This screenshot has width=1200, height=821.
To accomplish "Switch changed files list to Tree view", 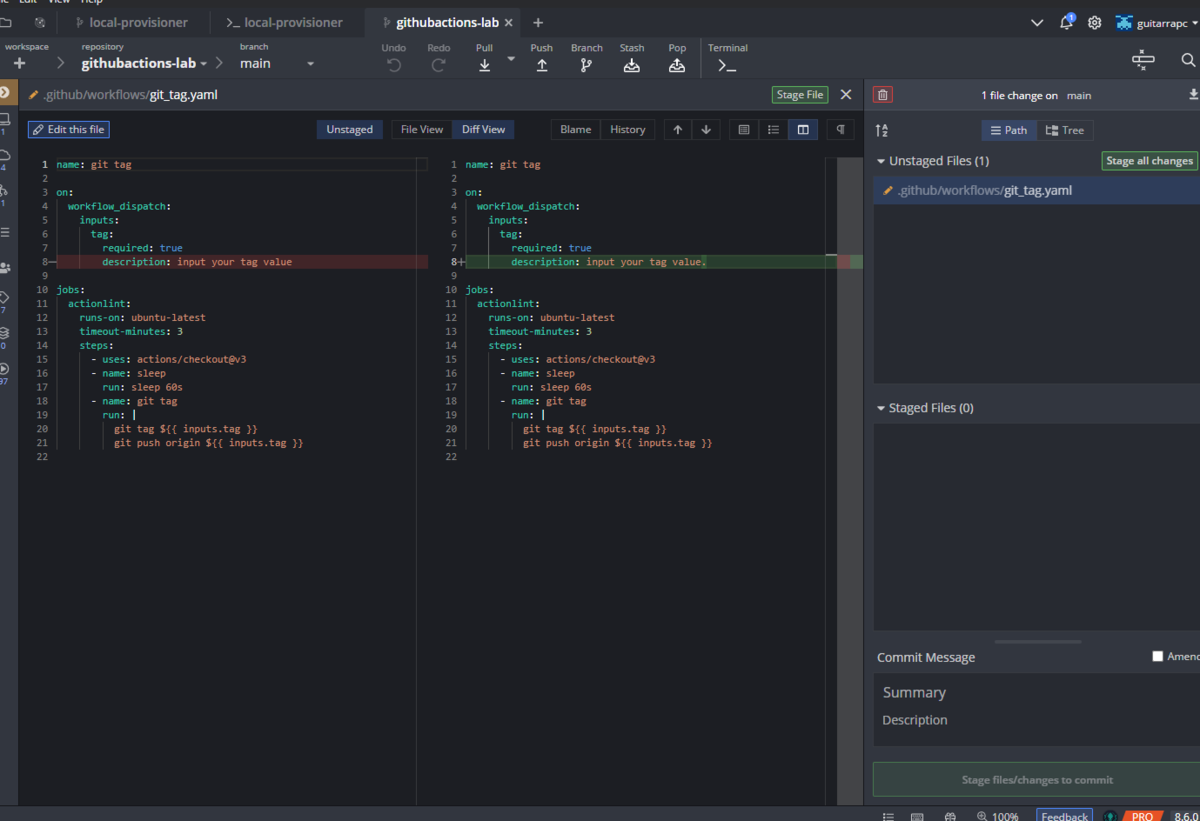I will tap(1065, 130).
